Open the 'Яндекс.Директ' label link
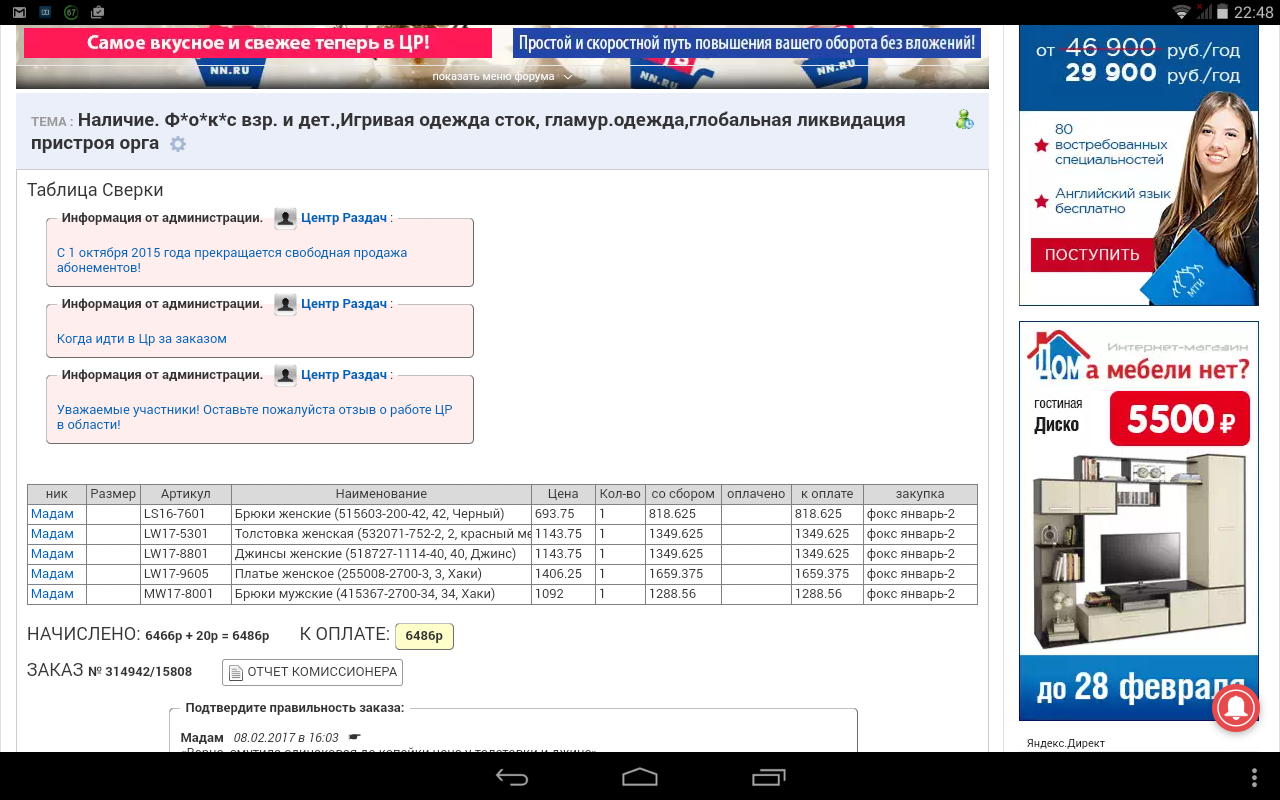The image size is (1280, 800). pos(1066,743)
